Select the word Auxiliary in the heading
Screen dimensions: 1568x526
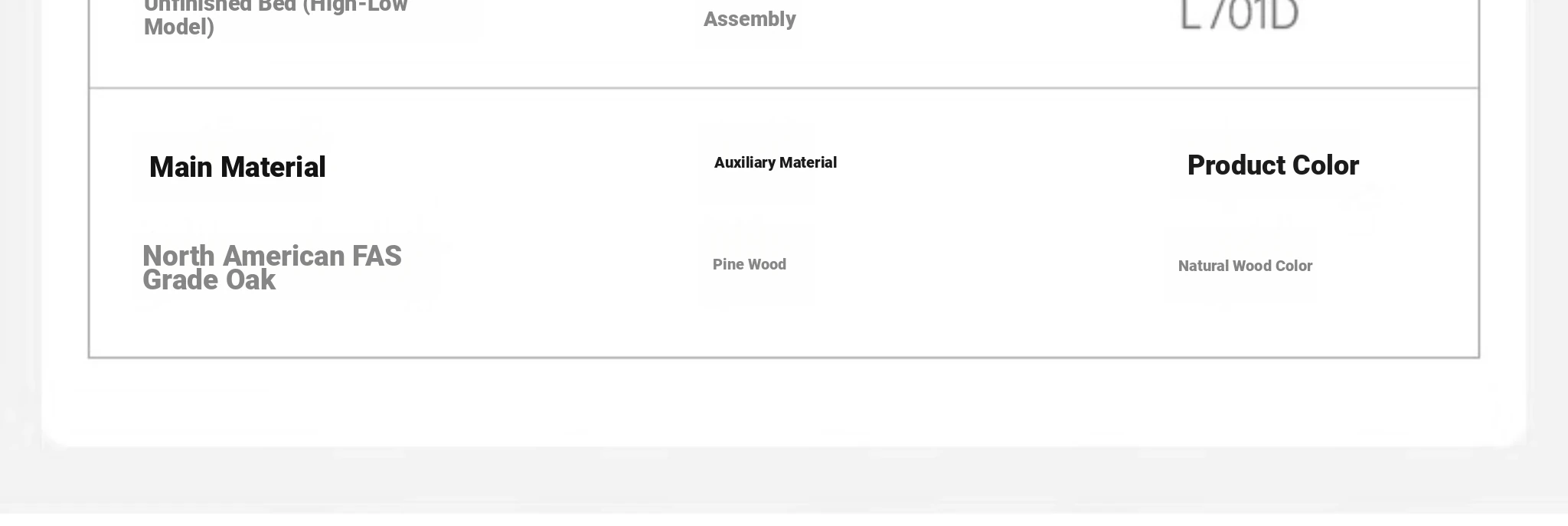tap(744, 162)
